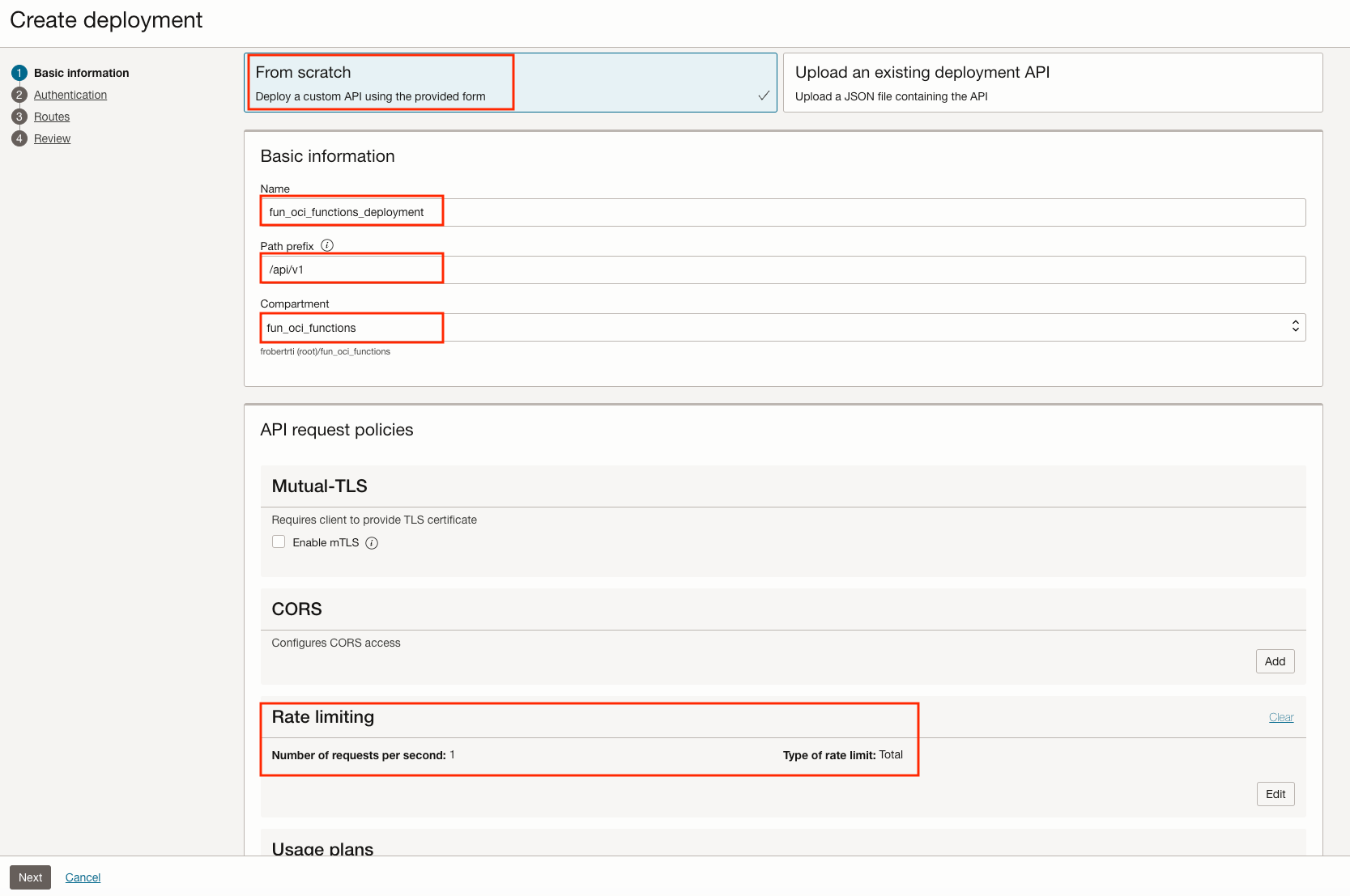Choose Upload an existing deployment API option
The width and height of the screenshot is (1350, 896).
coord(1052,83)
